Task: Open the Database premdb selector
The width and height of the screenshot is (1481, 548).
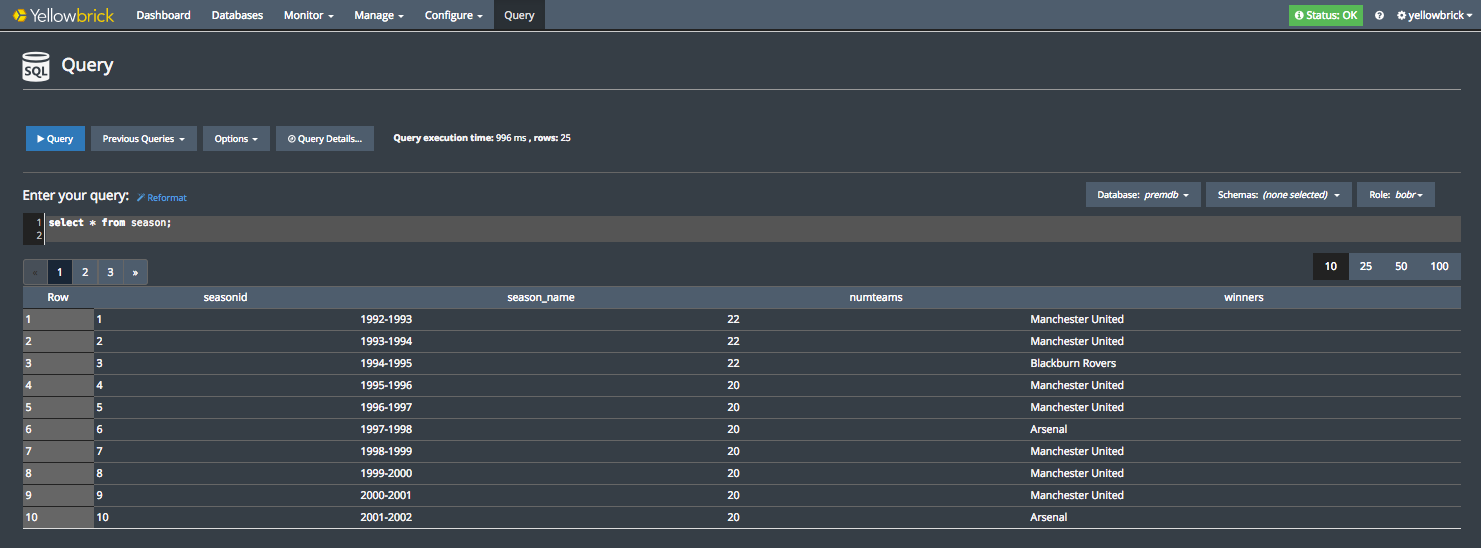Action: pos(1142,195)
